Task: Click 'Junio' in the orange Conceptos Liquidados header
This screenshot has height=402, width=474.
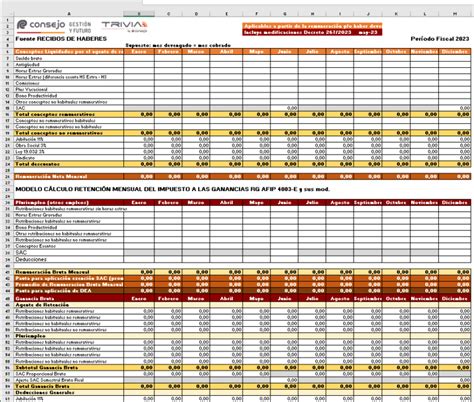Action: click(x=284, y=52)
